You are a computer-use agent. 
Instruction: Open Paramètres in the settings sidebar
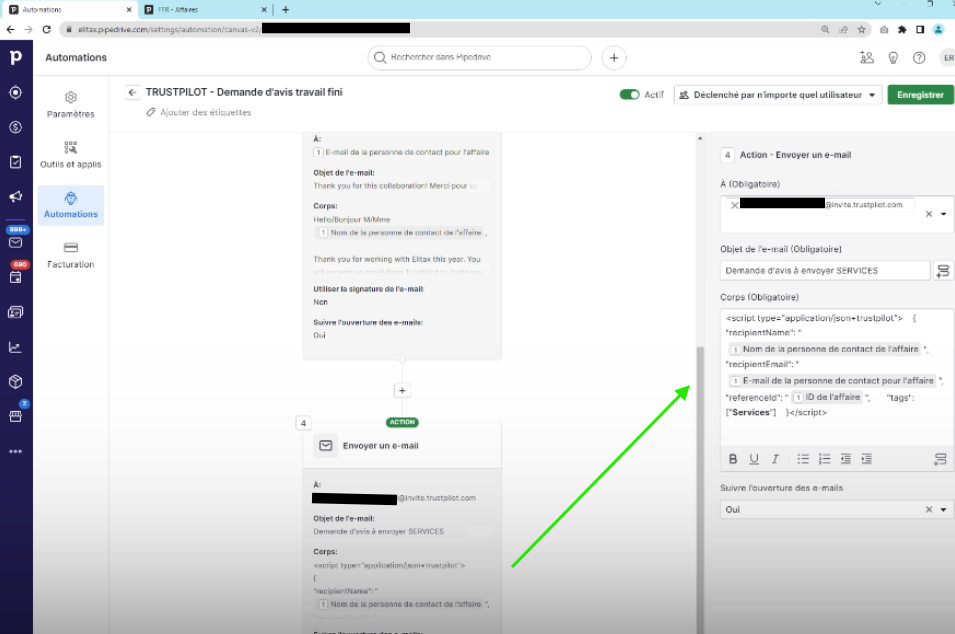[x=71, y=104]
